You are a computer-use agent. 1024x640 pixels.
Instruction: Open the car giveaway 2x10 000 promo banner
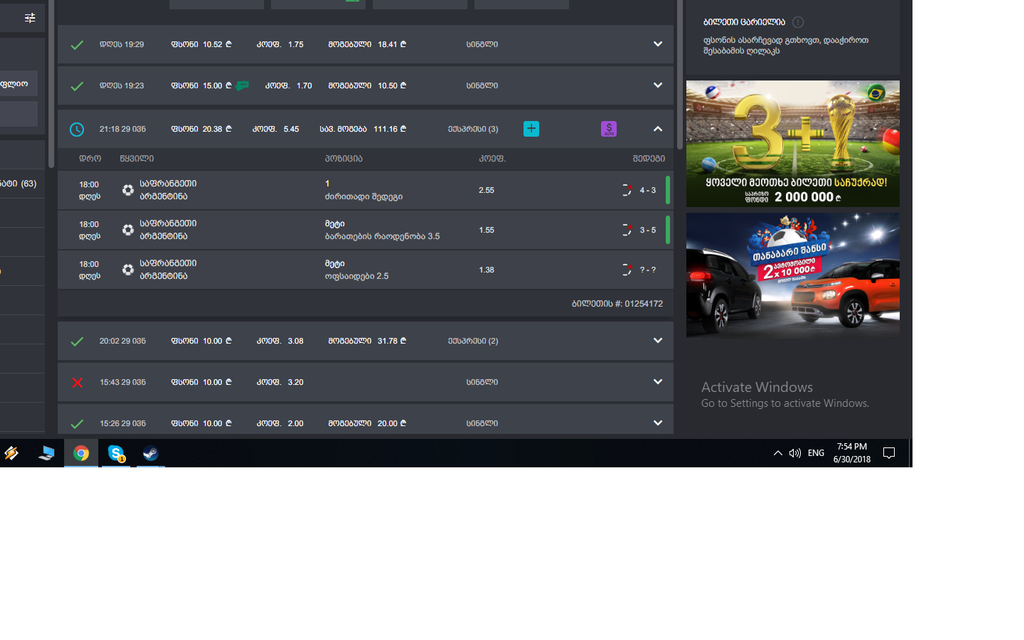[x=793, y=274]
